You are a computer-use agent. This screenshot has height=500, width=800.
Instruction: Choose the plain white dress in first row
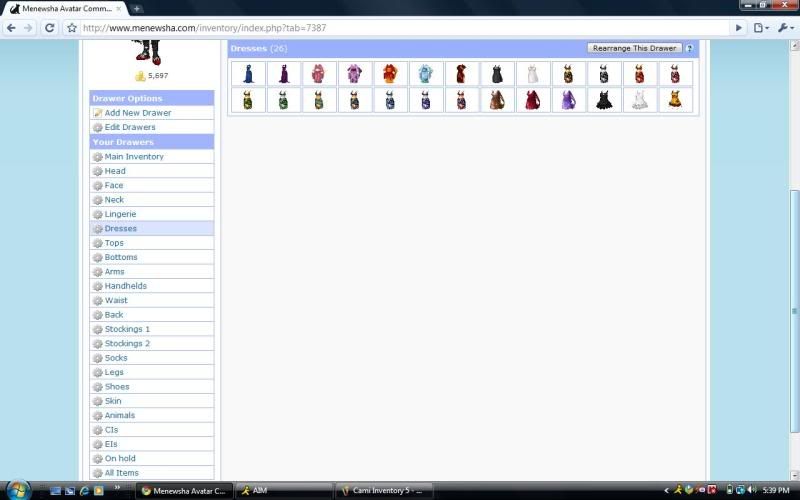(533, 73)
